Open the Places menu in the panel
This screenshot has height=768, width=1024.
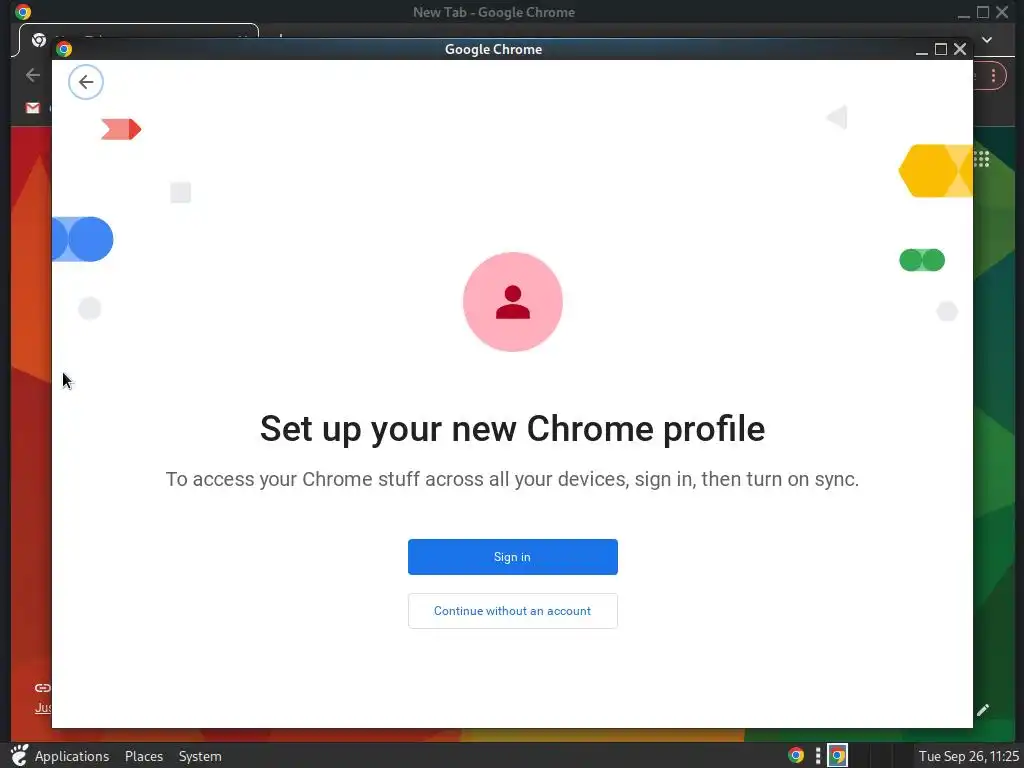[144, 756]
